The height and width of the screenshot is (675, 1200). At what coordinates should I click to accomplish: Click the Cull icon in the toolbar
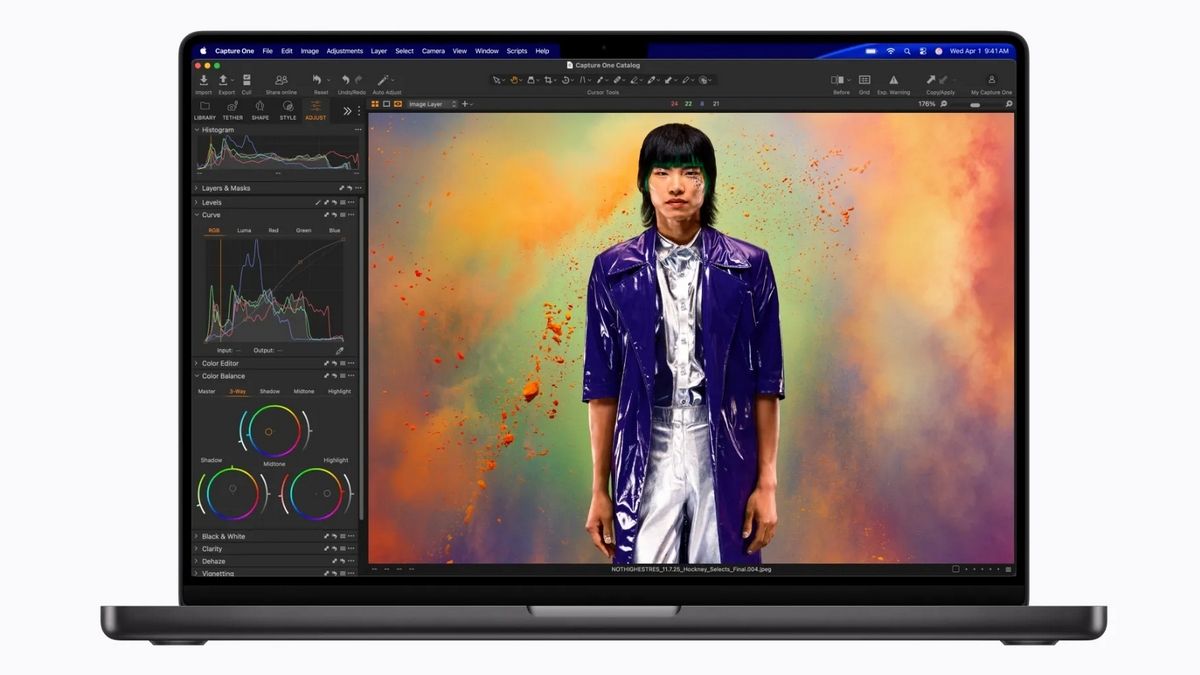tap(248, 80)
